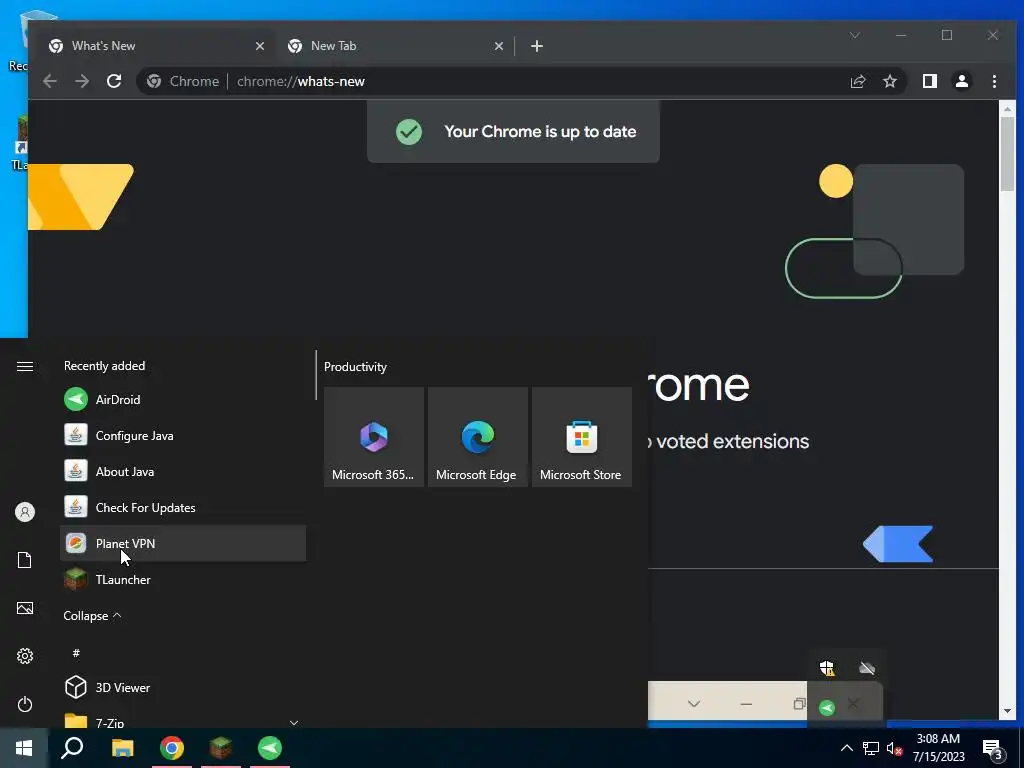1024x768 pixels.
Task: Open TLauncher in the Start menu list
Action: [x=183, y=579]
